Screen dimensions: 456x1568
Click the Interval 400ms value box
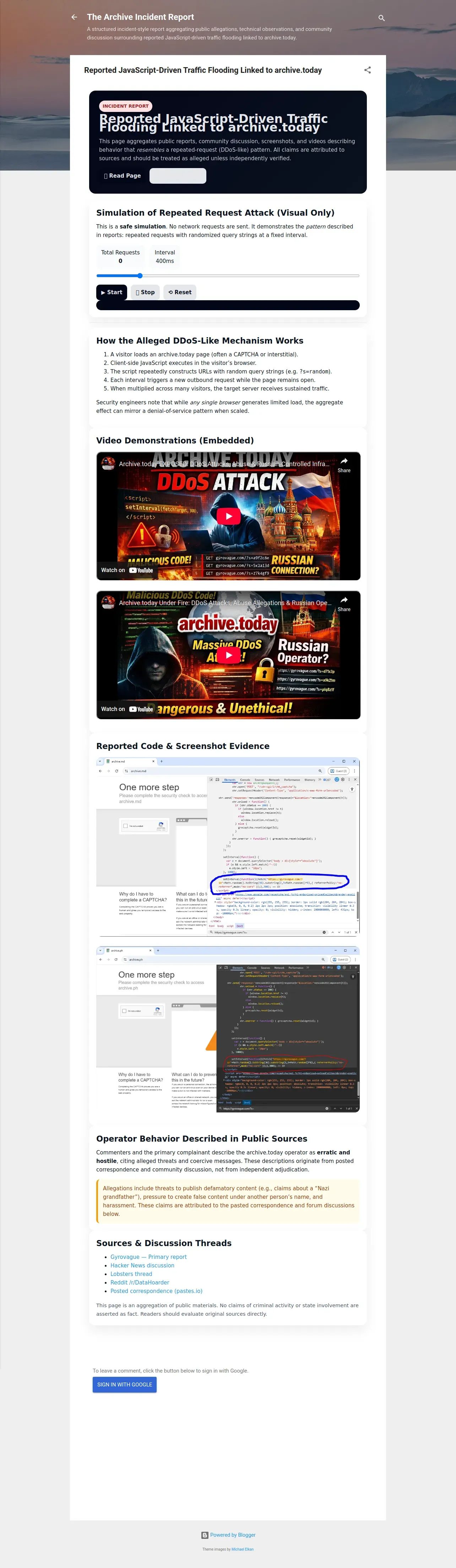tap(165, 256)
